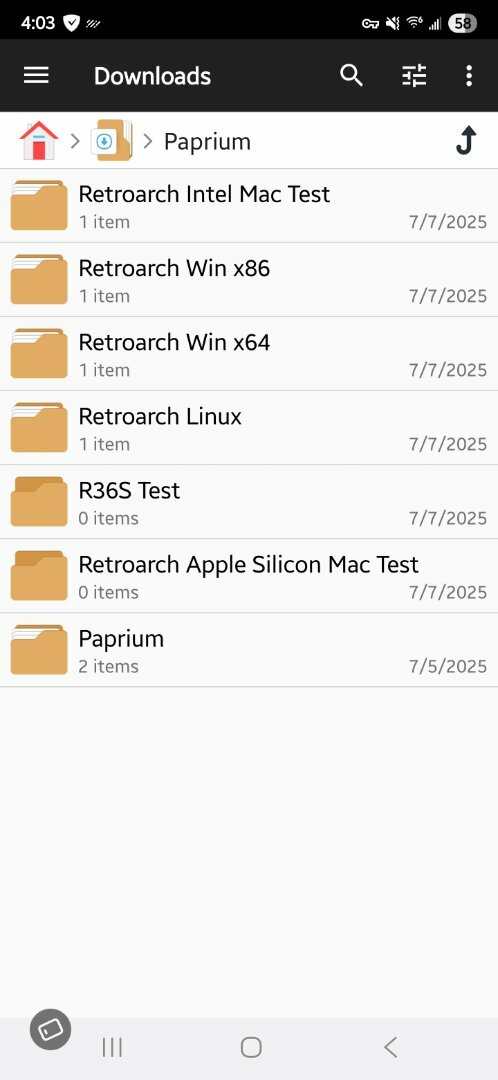Tap the search magnifier icon
Image resolution: width=498 pixels, height=1080 pixels.
click(x=351, y=75)
